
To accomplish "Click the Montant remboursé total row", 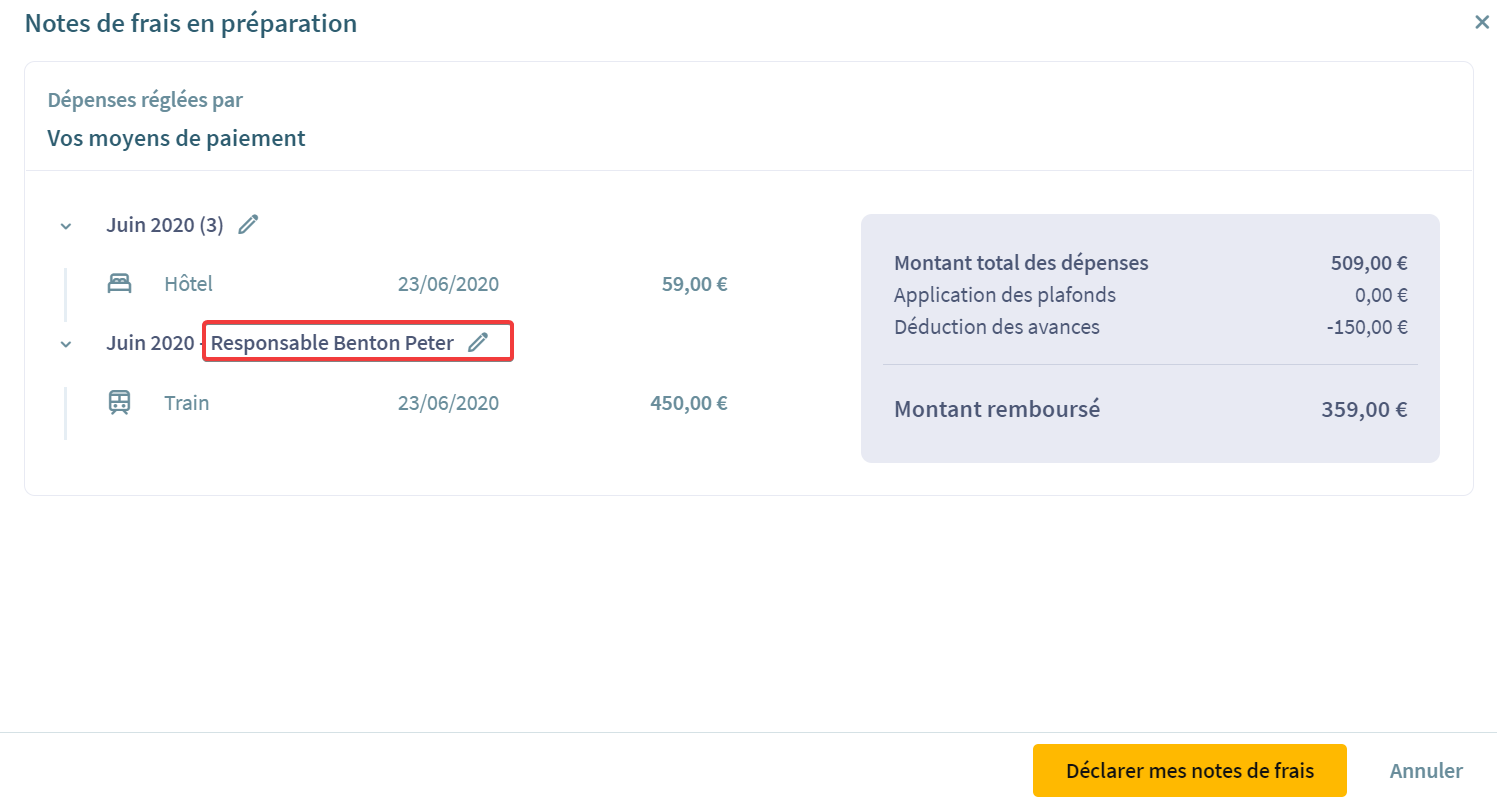I will coord(1151,409).
